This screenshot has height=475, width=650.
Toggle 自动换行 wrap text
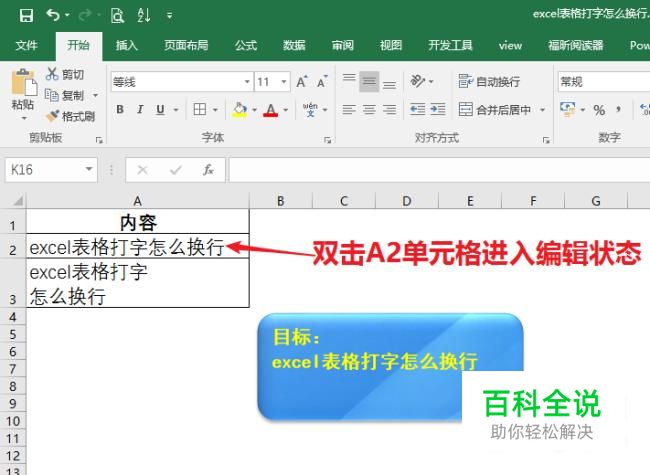(x=489, y=81)
